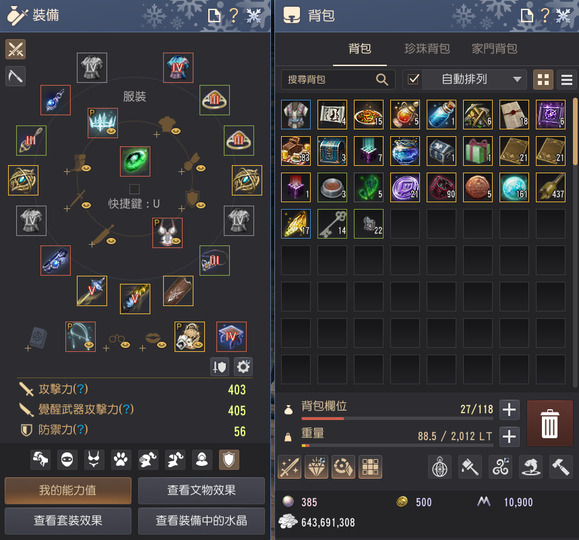Expand the 自動排列 dropdown arrow
Image resolution: width=579 pixels, height=540 pixels.
point(517,79)
